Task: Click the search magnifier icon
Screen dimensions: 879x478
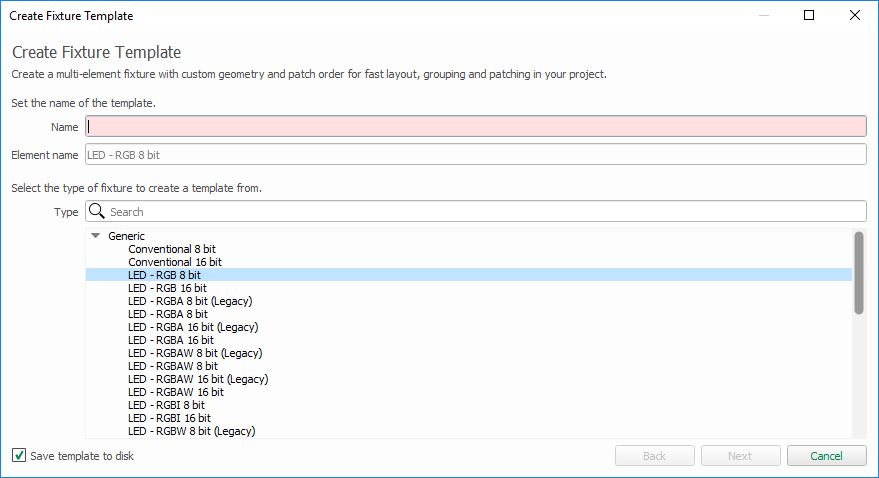Action: coord(97,211)
